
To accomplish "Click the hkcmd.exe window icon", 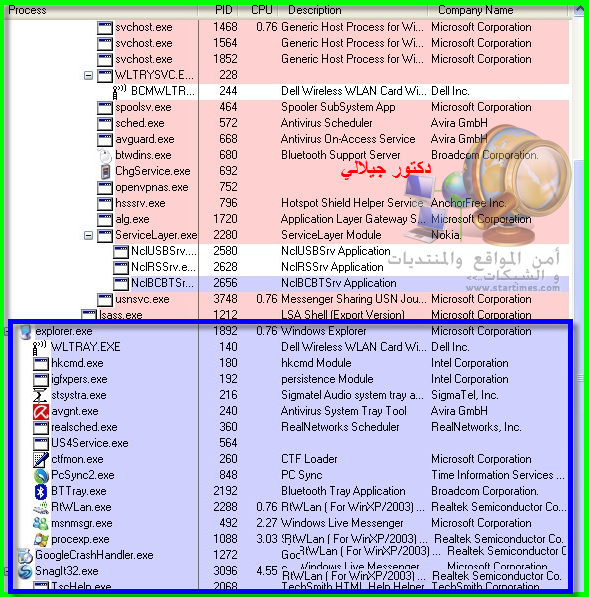I will coord(41,364).
